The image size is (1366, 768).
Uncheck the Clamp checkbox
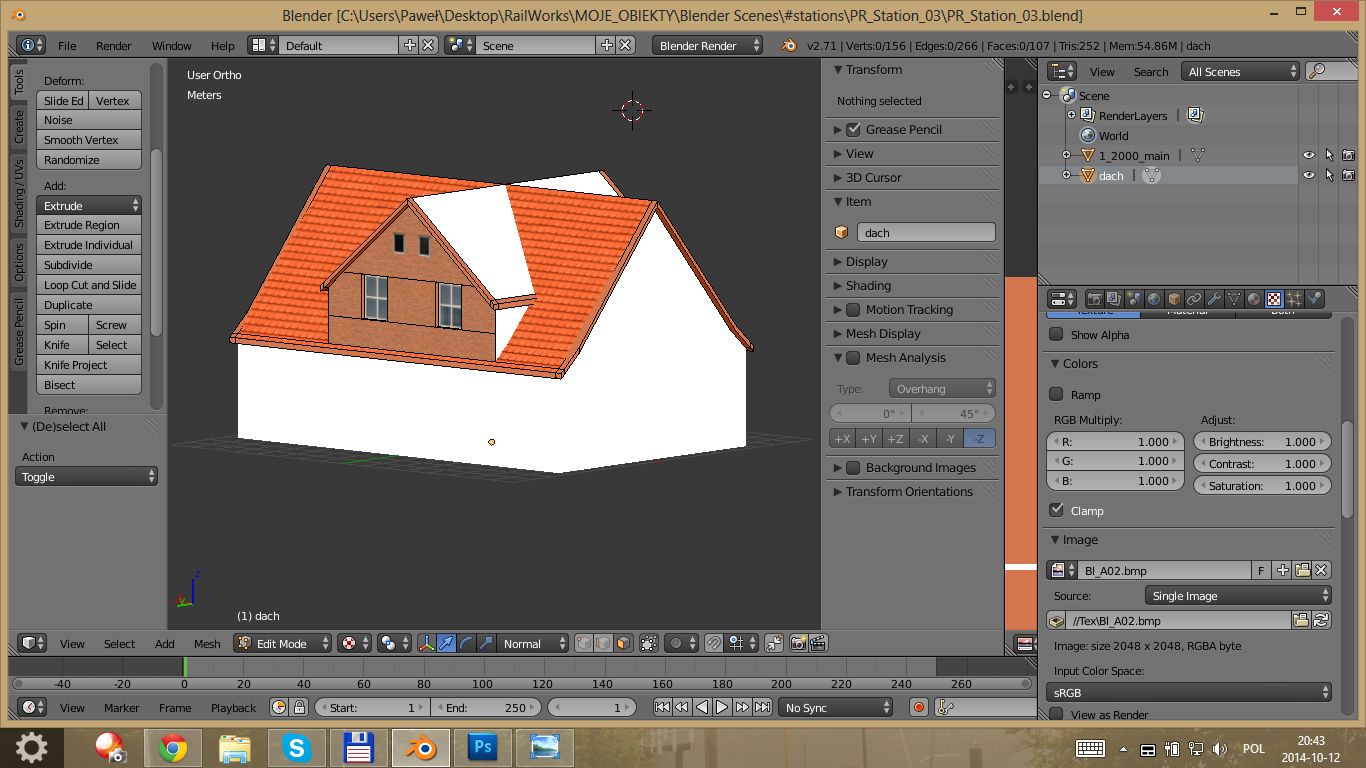(x=1056, y=511)
